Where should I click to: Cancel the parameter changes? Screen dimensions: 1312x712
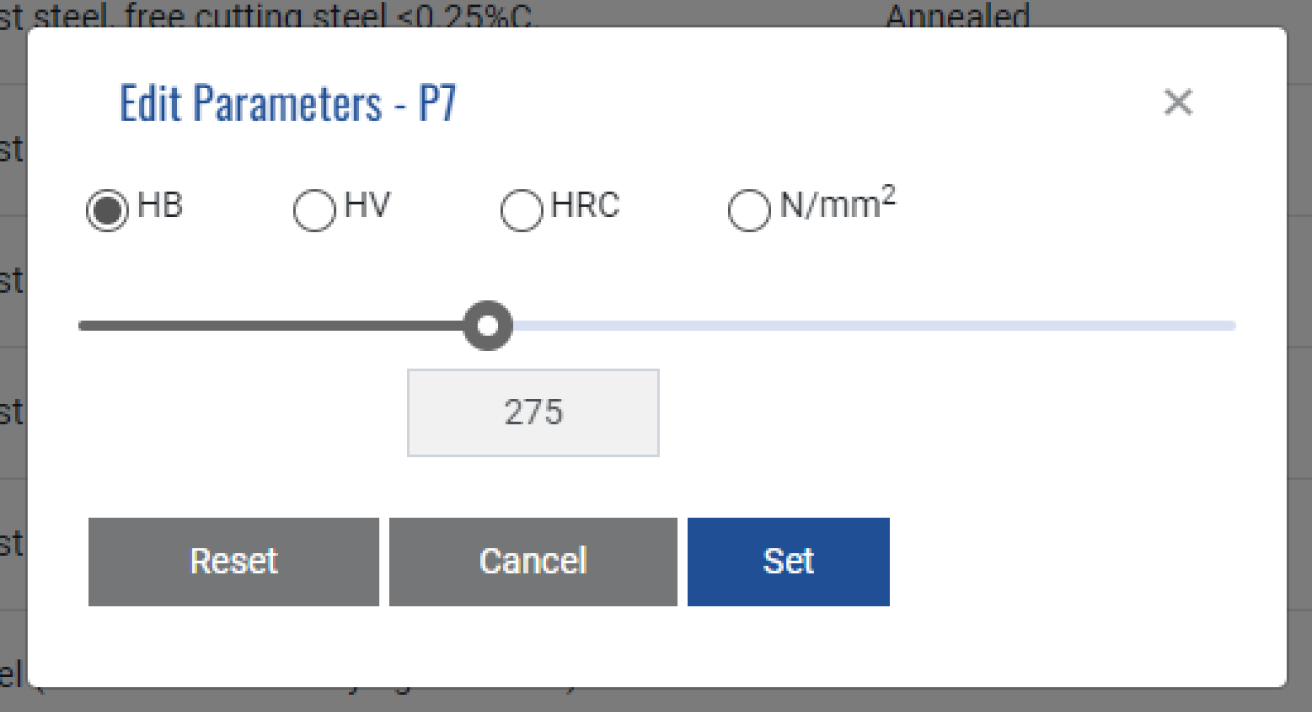pos(533,561)
